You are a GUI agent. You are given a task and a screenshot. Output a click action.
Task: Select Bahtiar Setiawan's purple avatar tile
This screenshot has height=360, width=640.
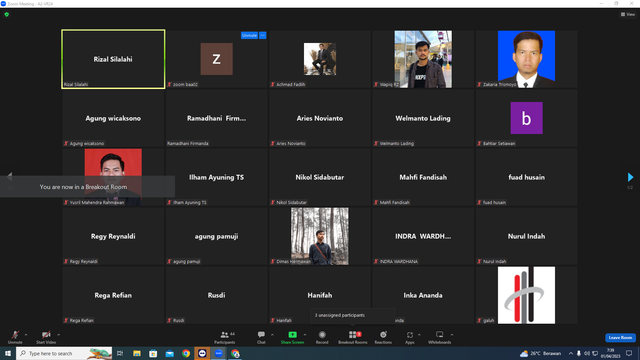(x=526, y=118)
